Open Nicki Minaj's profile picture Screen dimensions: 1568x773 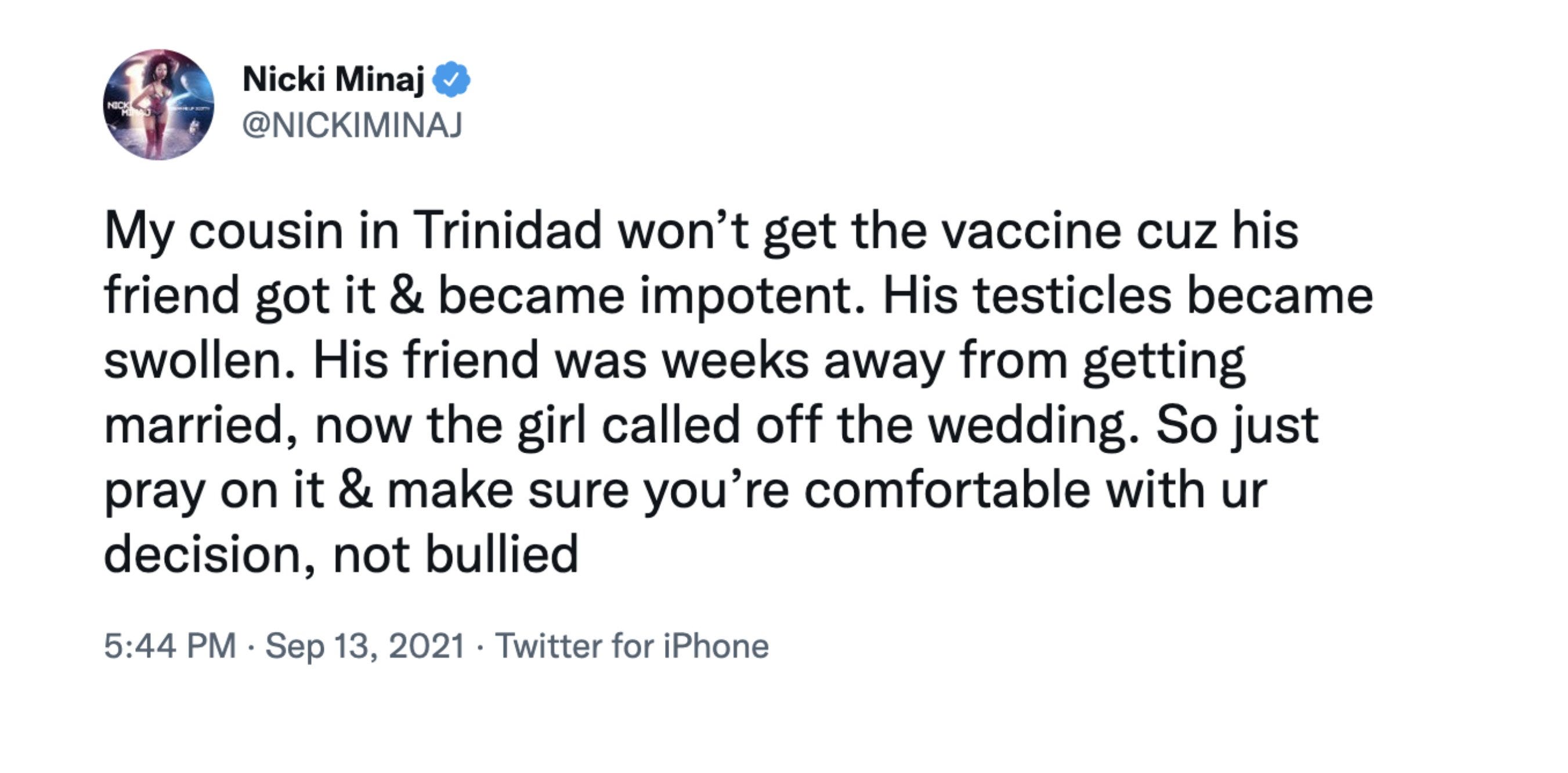(x=158, y=104)
